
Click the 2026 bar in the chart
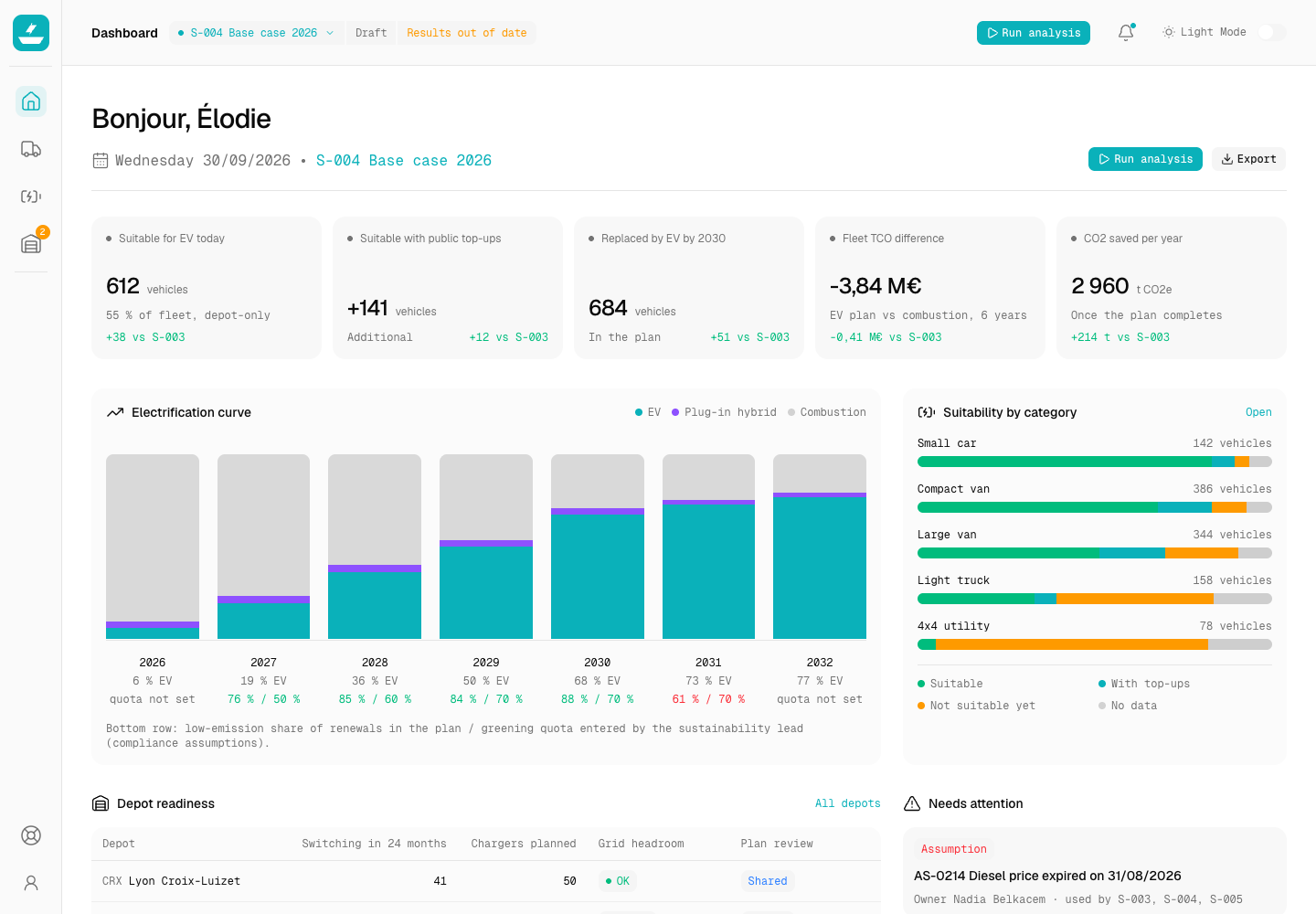pos(153,547)
